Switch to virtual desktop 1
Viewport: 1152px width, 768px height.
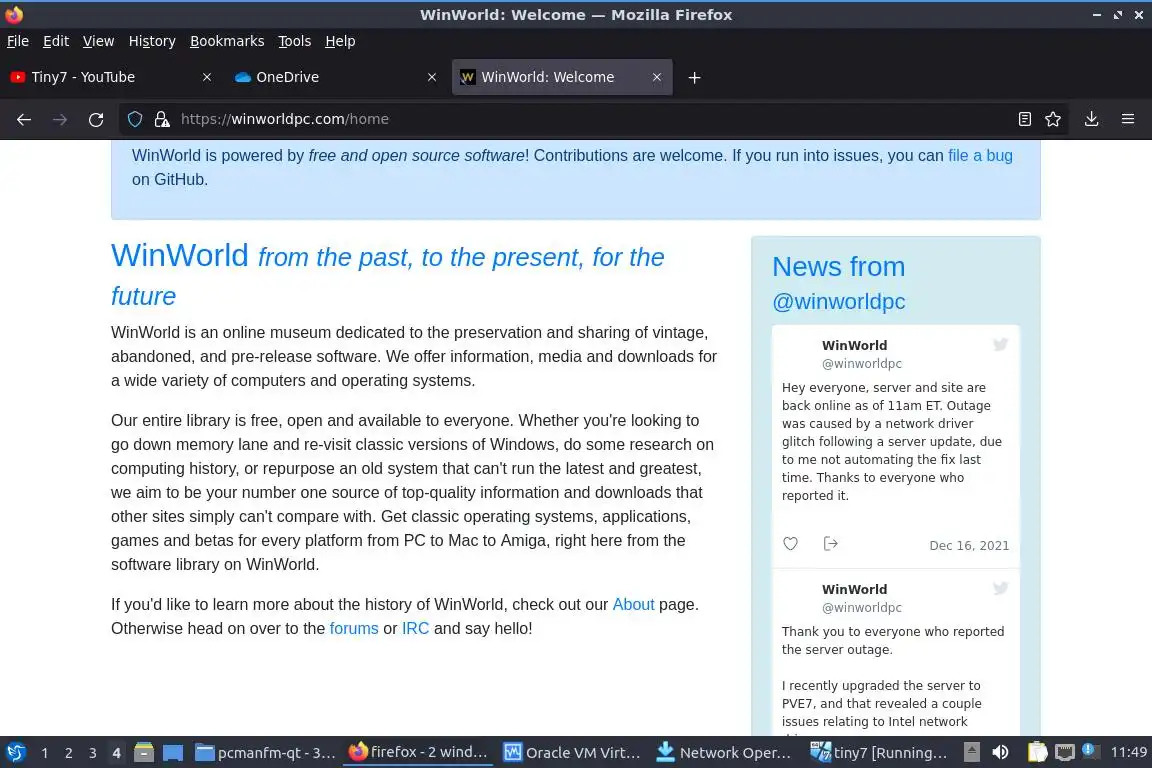pos(45,753)
